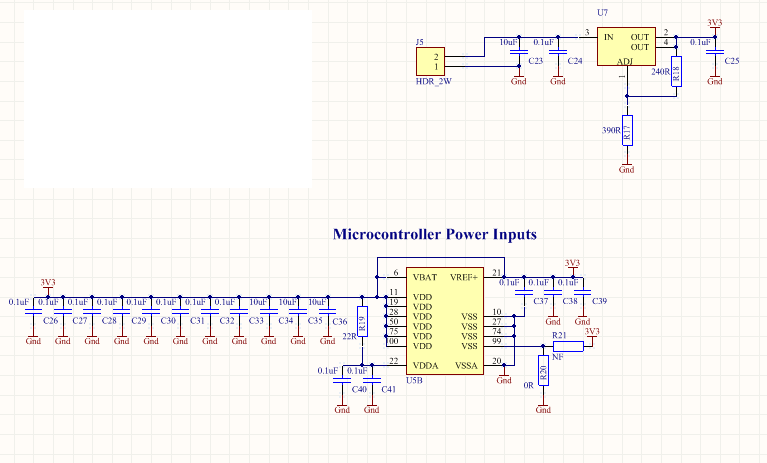Screen dimensions: 767x463
Task: Click the C32 designator label
Action: [227, 321]
